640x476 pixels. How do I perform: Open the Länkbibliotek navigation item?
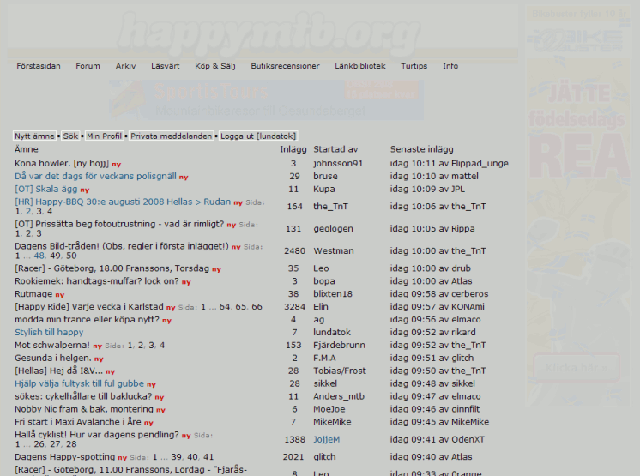(360, 66)
